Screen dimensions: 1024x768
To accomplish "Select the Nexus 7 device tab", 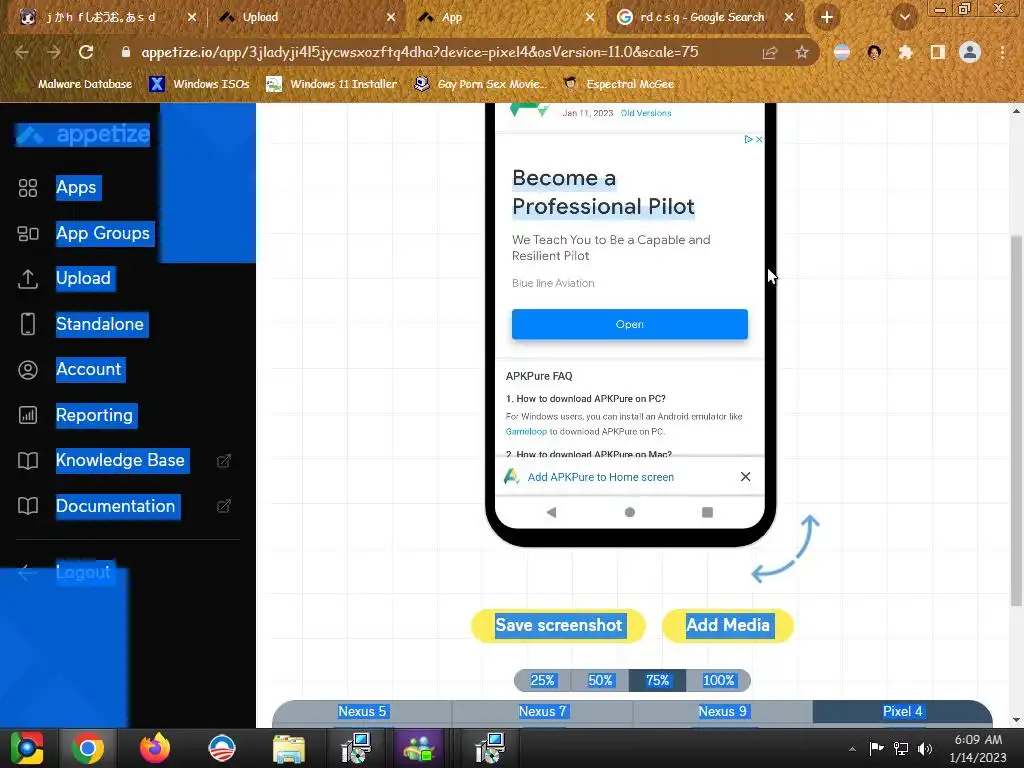I will pos(542,712).
